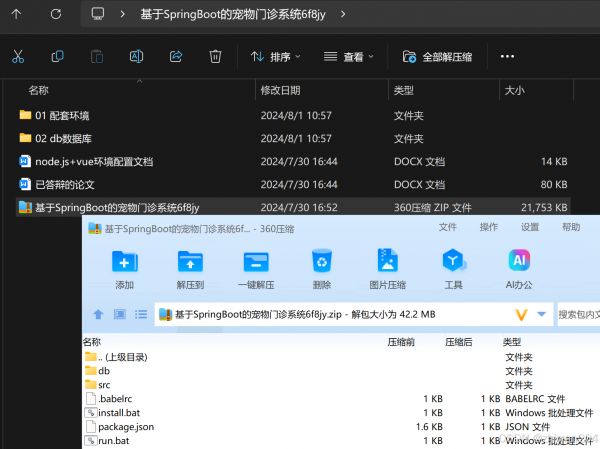Open the 排序 sort dropdown

click(x=276, y=57)
